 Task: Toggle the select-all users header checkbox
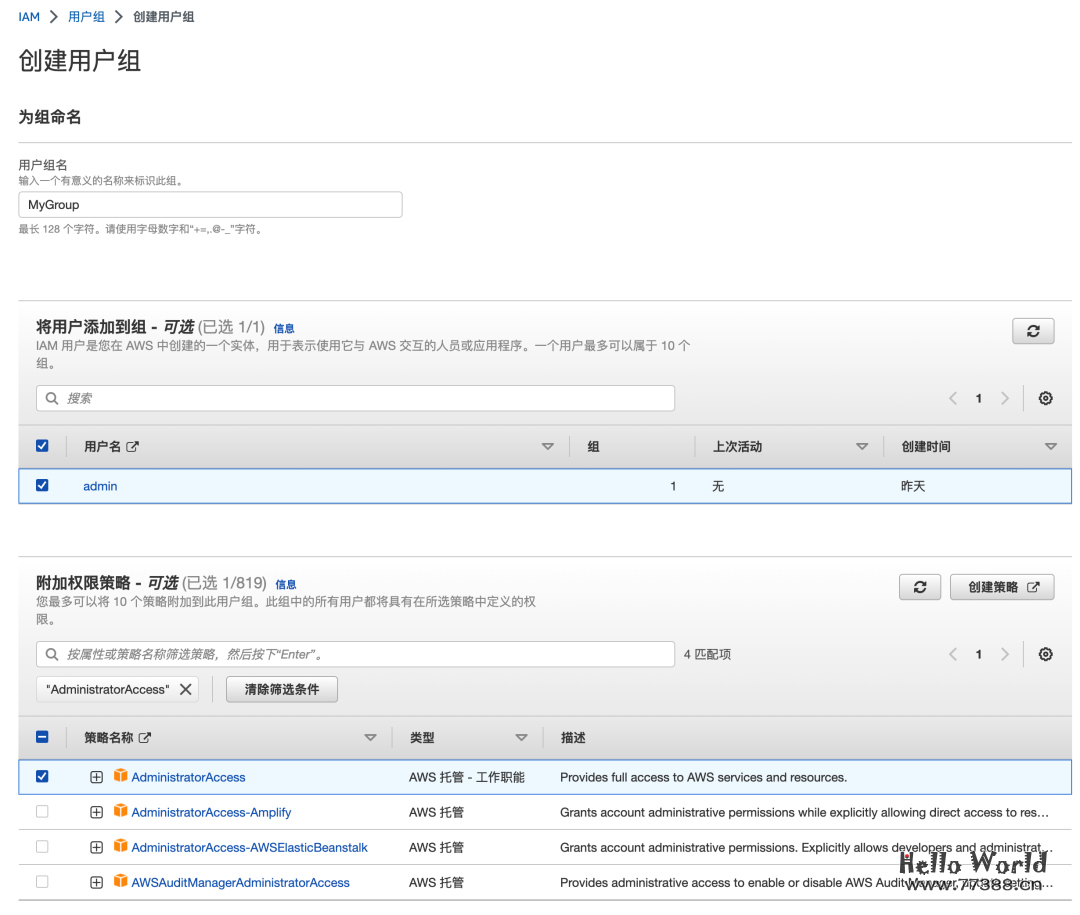click(x=41, y=446)
